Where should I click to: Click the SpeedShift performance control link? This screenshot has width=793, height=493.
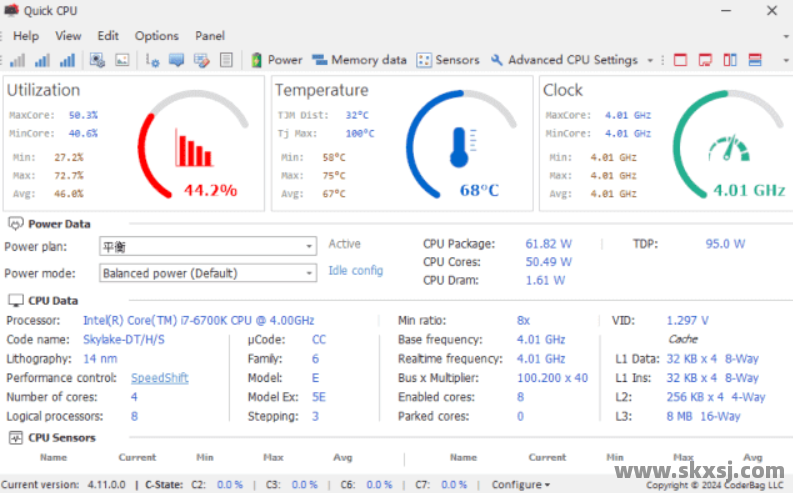159,378
